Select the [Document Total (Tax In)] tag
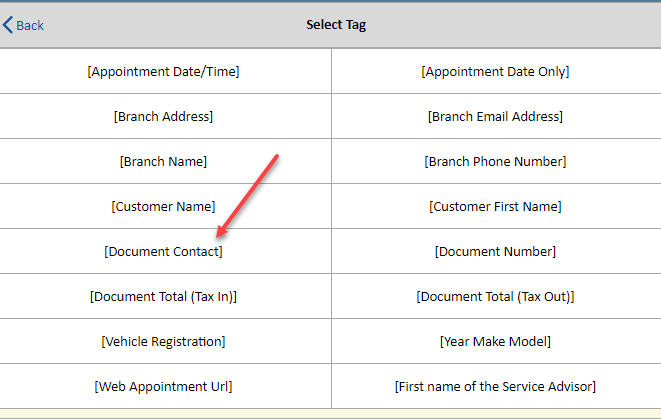The width and height of the screenshot is (661, 419). tap(164, 296)
